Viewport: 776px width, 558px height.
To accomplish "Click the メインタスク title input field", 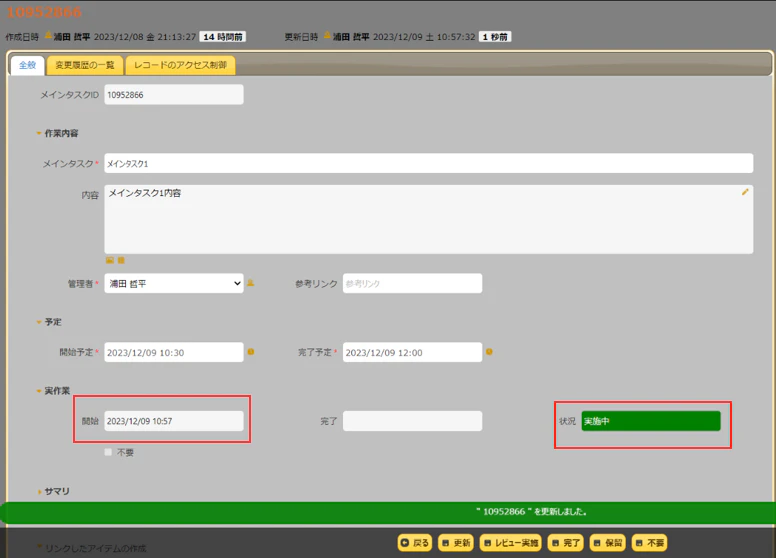I will click(429, 163).
